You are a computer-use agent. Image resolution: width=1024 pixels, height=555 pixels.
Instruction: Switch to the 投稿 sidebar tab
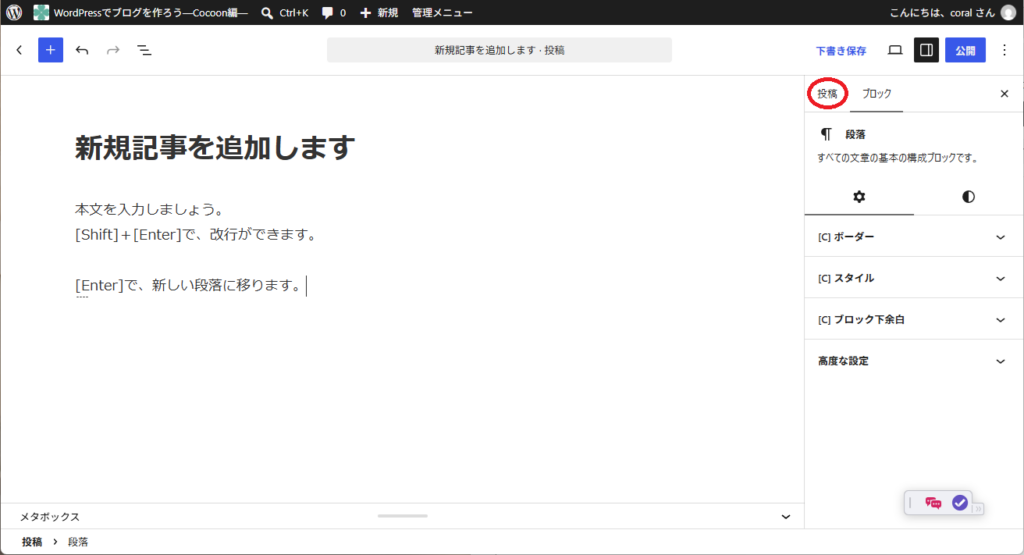827,93
